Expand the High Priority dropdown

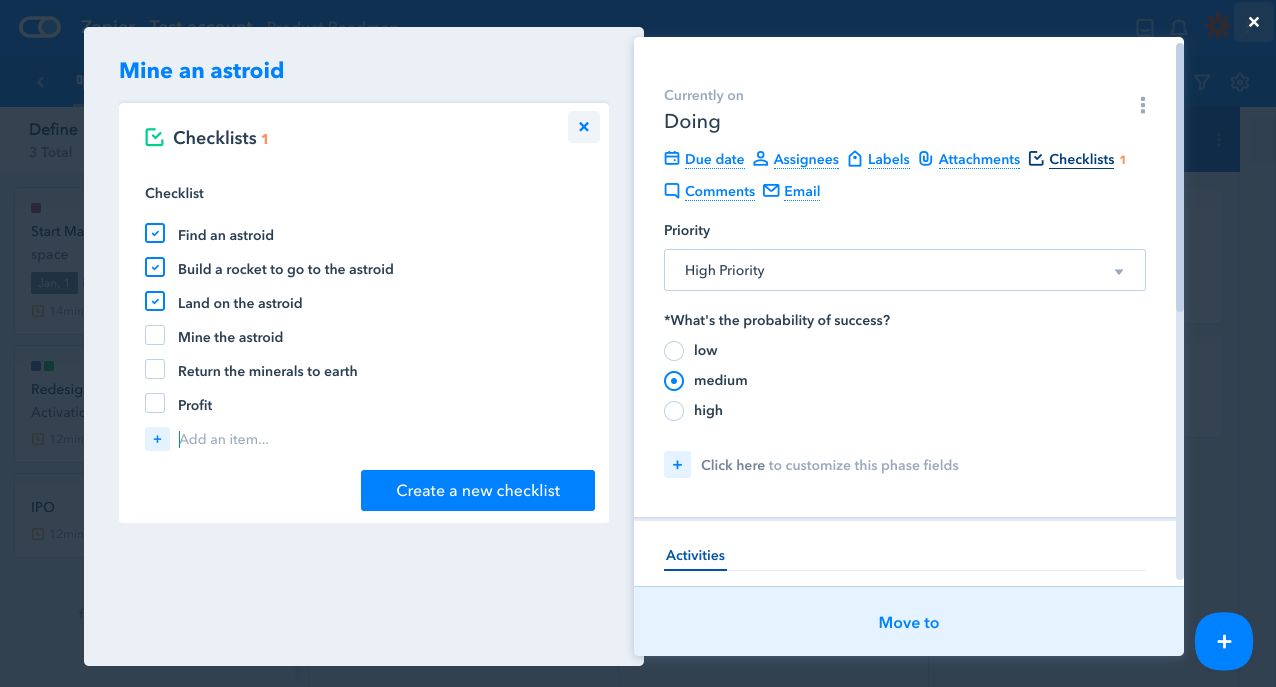click(x=904, y=271)
